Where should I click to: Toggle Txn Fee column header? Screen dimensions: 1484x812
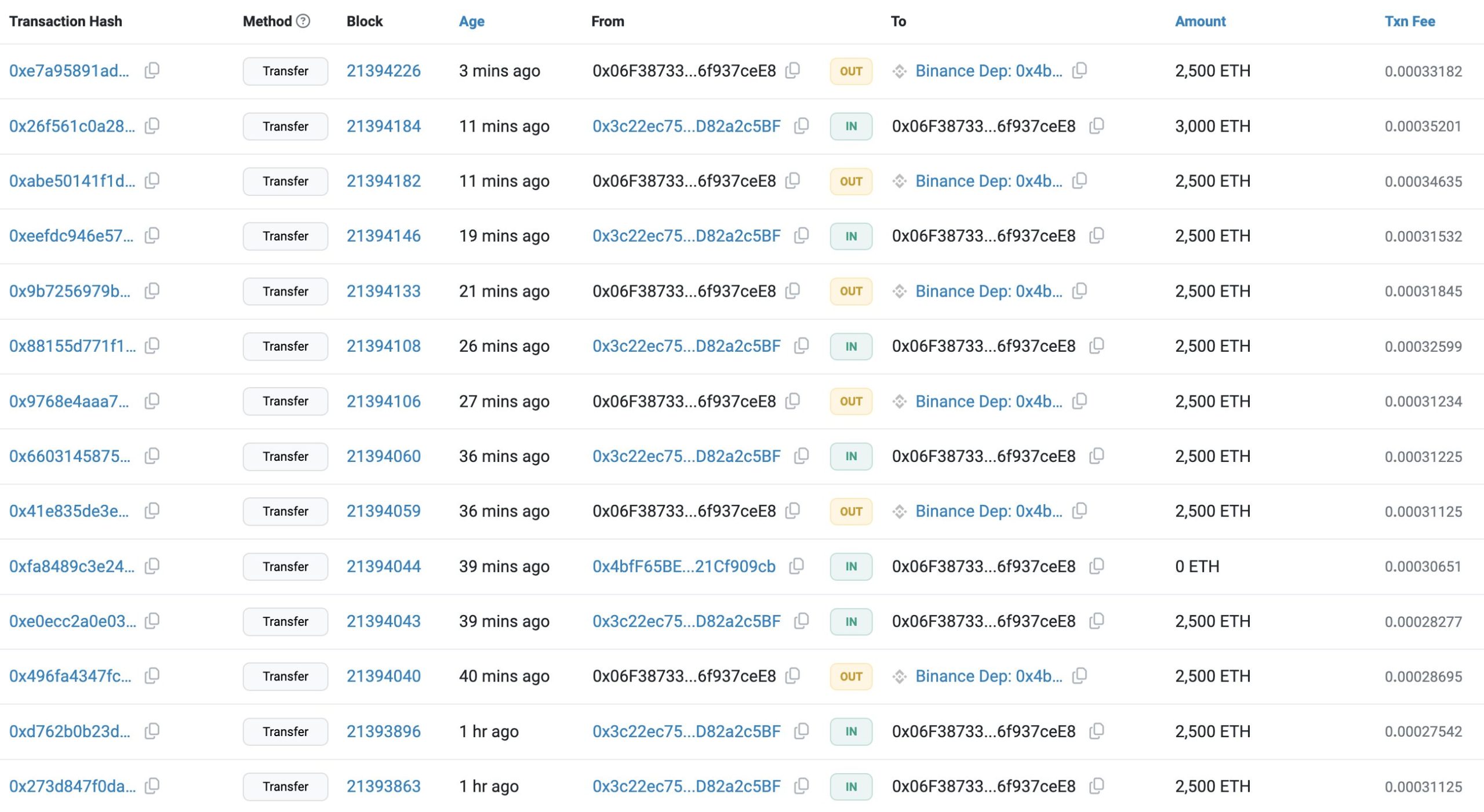point(1409,21)
